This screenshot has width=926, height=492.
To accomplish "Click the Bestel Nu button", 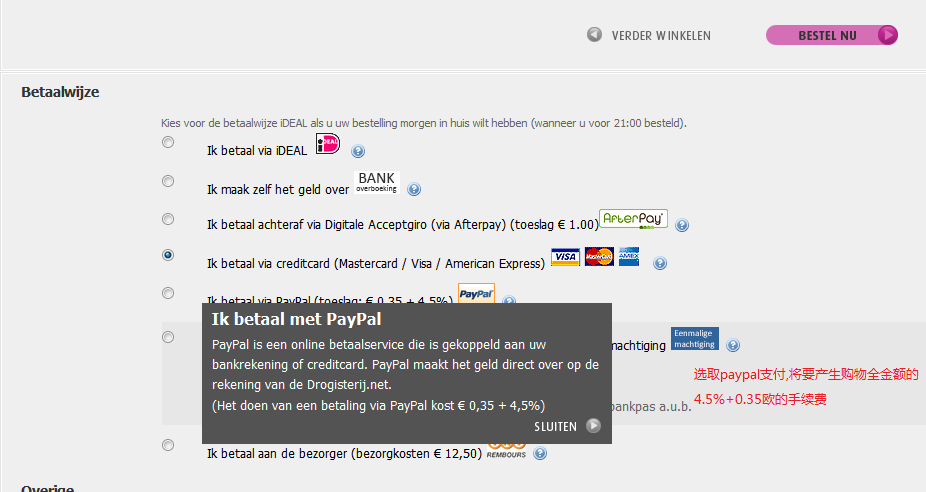I will (832, 35).
